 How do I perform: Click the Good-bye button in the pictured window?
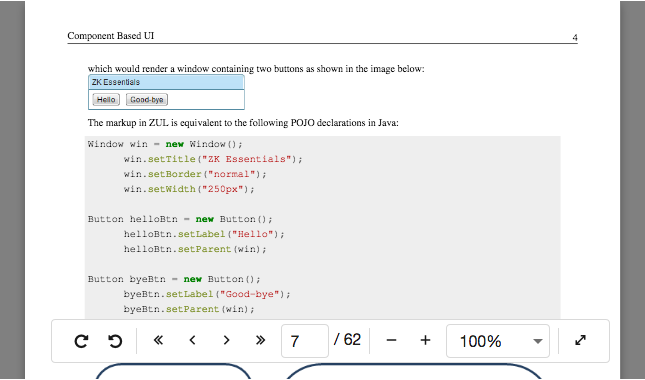point(147,100)
